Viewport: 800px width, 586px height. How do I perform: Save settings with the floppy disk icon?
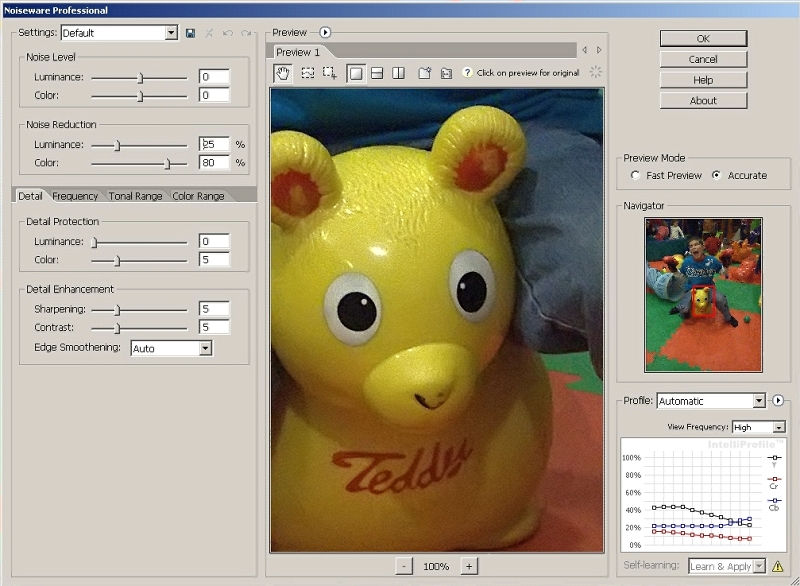pos(190,33)
